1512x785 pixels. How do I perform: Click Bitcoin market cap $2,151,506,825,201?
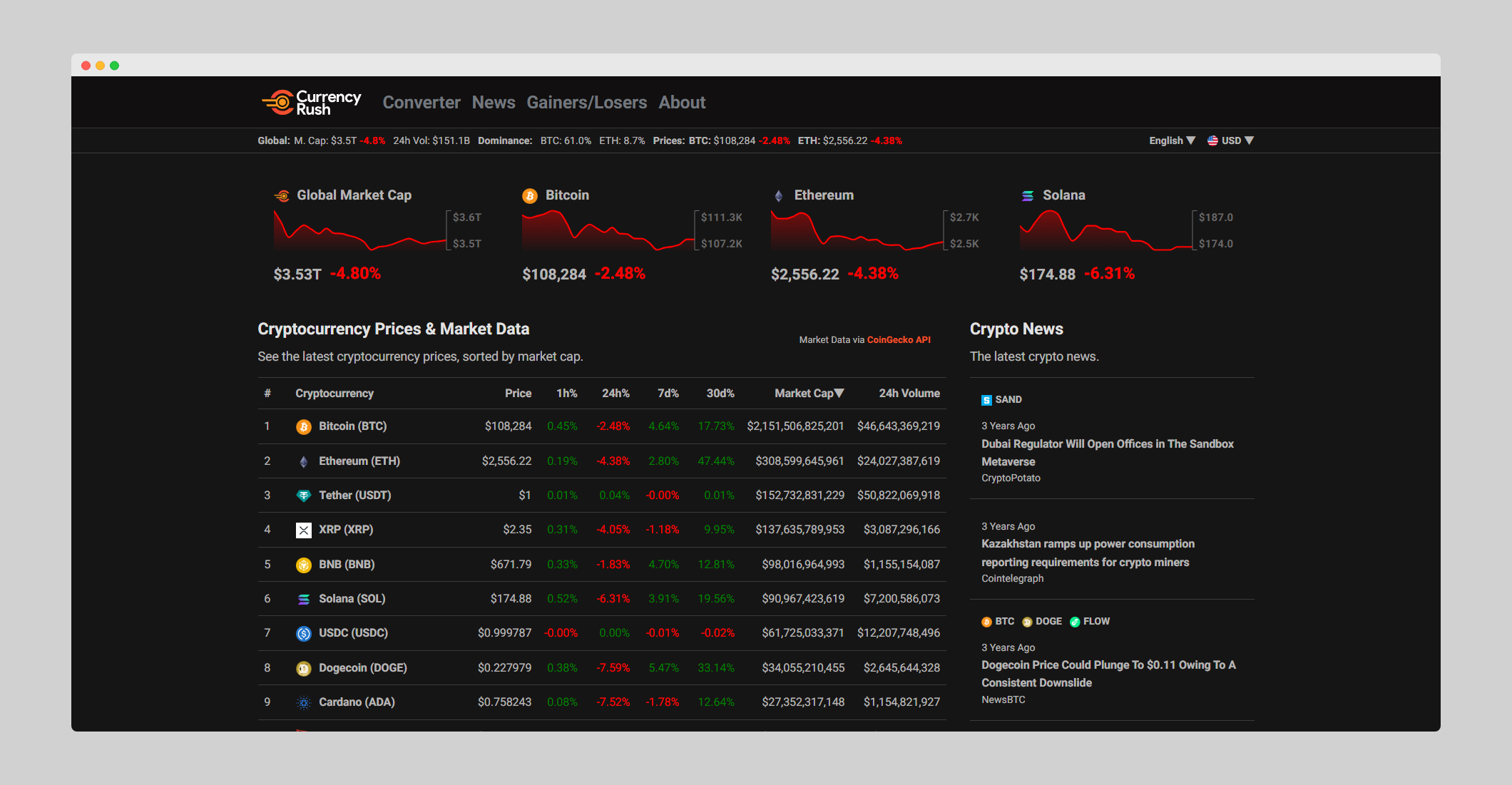[795, 426]
